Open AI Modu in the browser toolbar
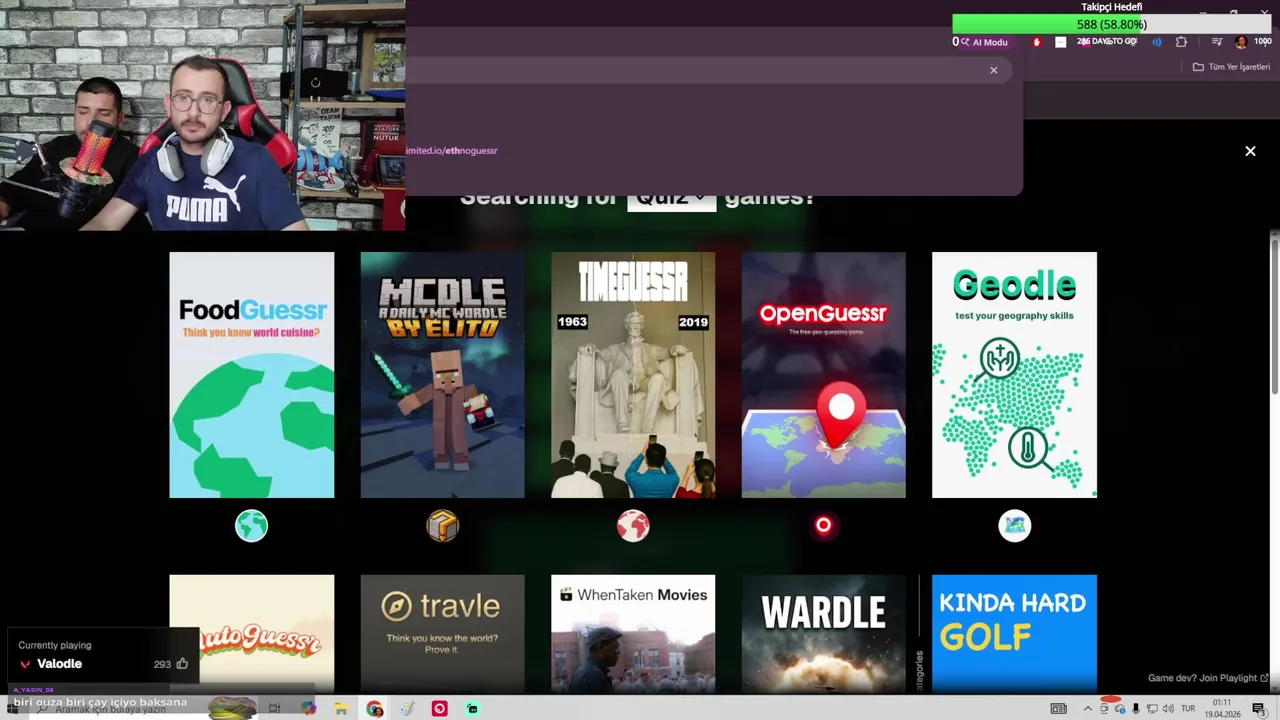Viewport: 1280px width, 720px height. click(983, 42)
